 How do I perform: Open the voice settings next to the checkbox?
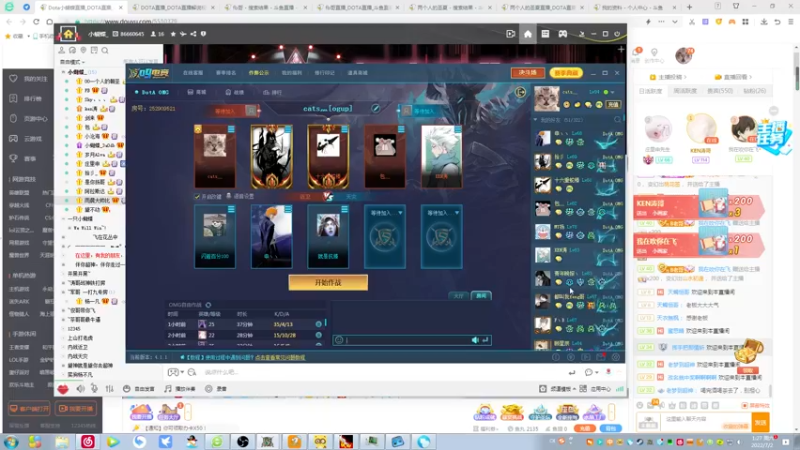(x=240, y=196)
